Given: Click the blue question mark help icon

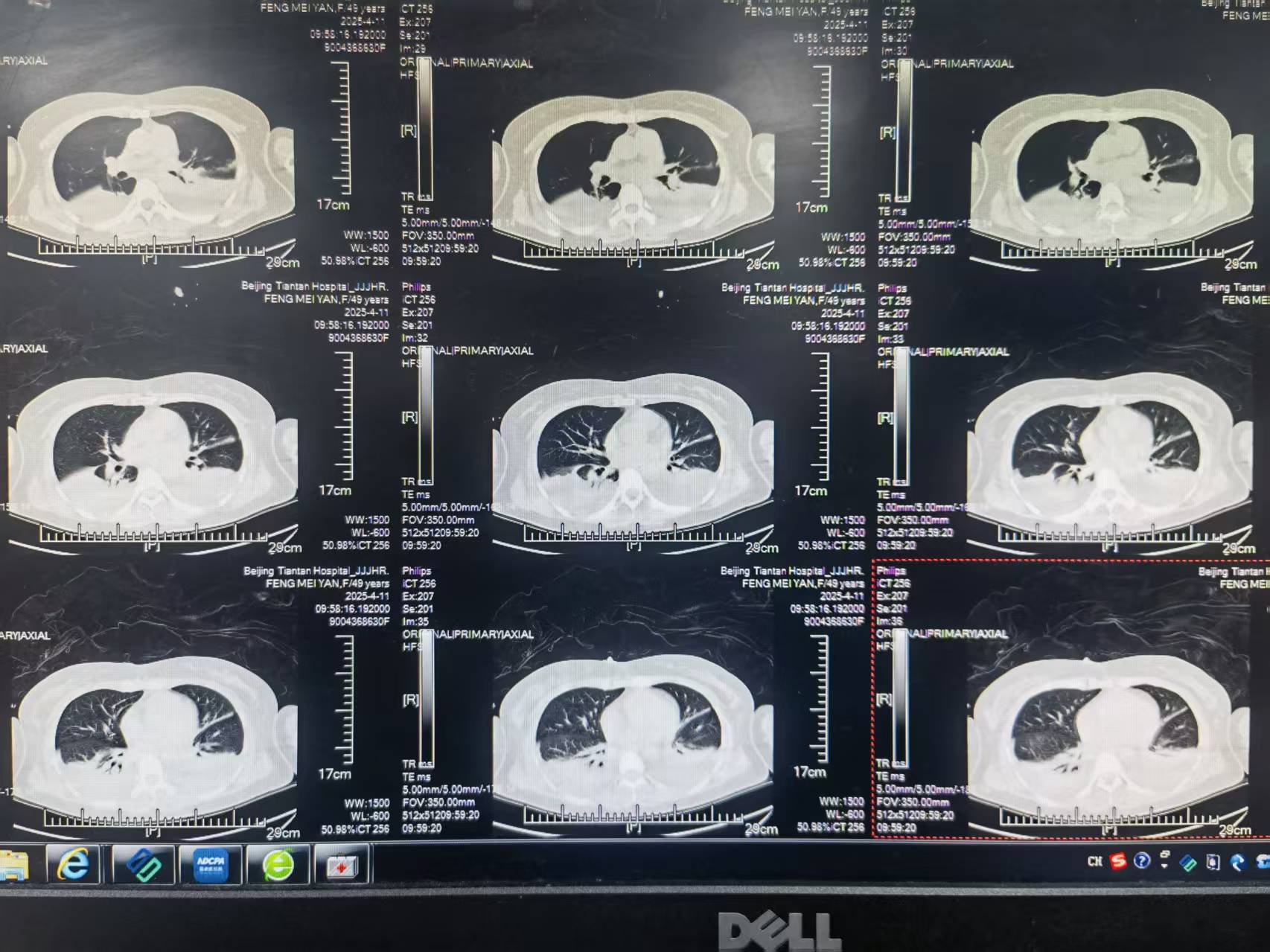Looking at the screenshot, I should tap(1142, 861).
